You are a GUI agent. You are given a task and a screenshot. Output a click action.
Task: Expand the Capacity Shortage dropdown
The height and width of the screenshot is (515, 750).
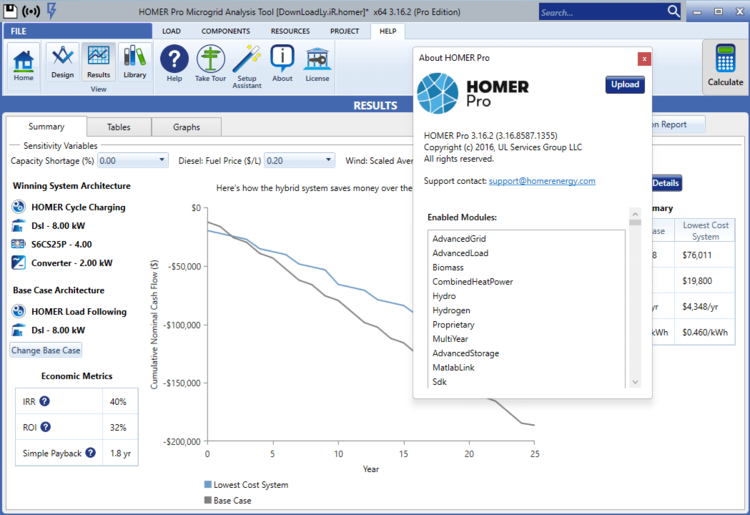tap(162, 160)
